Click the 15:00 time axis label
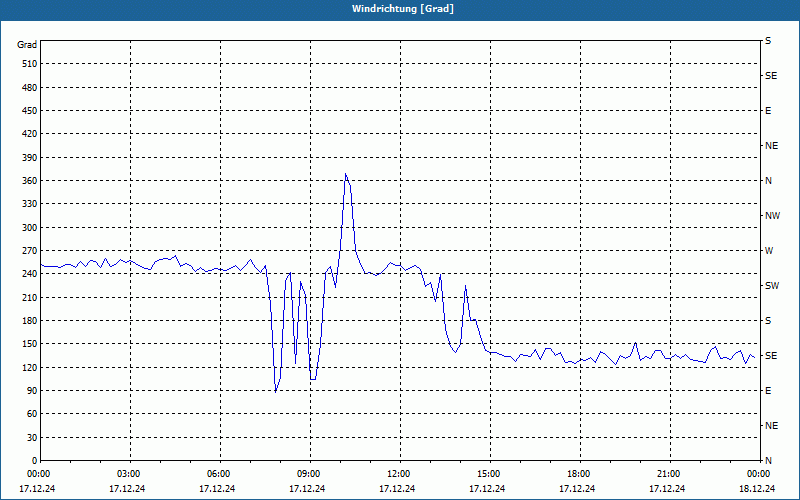Image resolution: width=800 pixels, height=500 pixels. (489, 474)
